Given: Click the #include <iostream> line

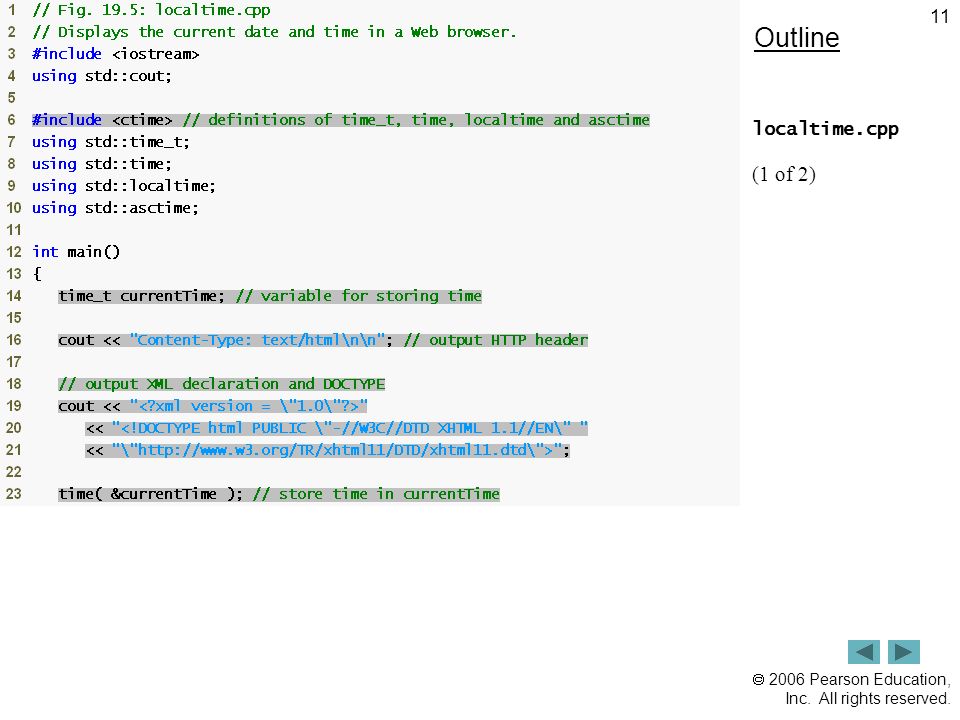Looking at the screenshot, I should pyautogui.click(x=116, y=54).
